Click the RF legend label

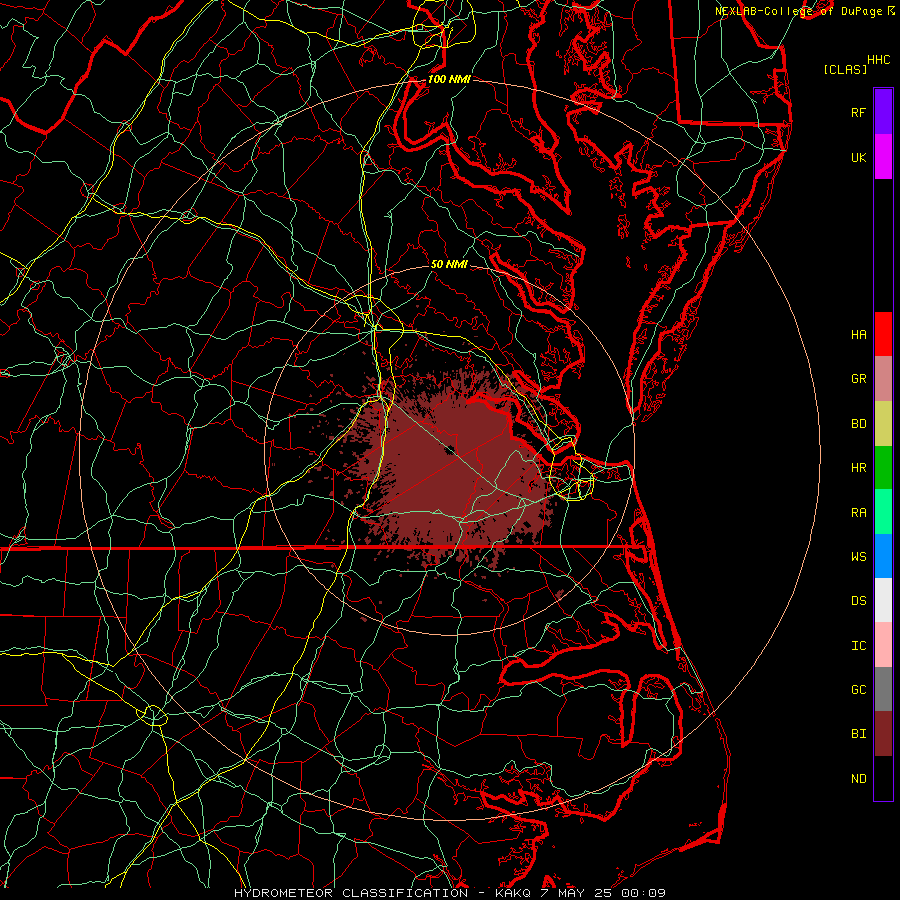[x=858, y=112]
